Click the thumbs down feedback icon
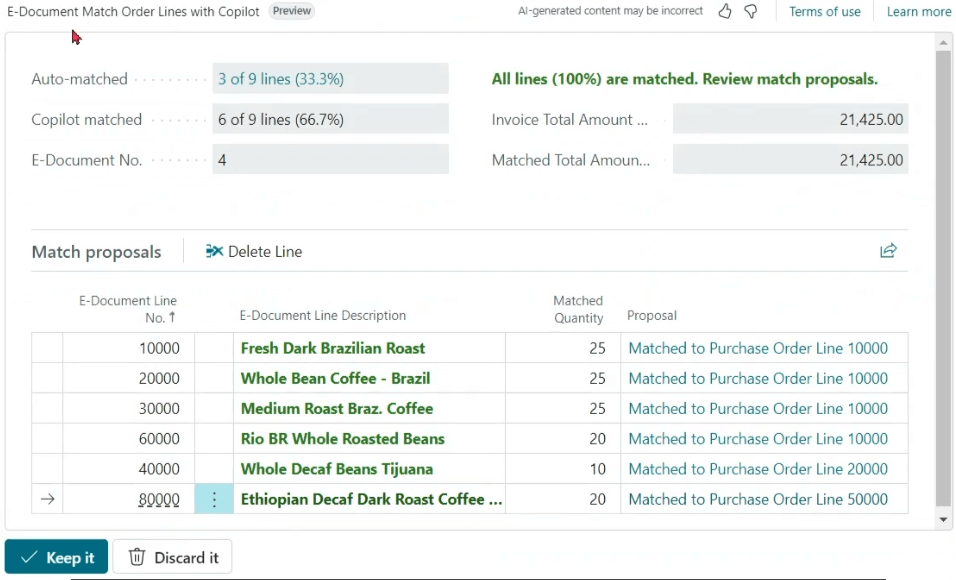 coord(750,11)
